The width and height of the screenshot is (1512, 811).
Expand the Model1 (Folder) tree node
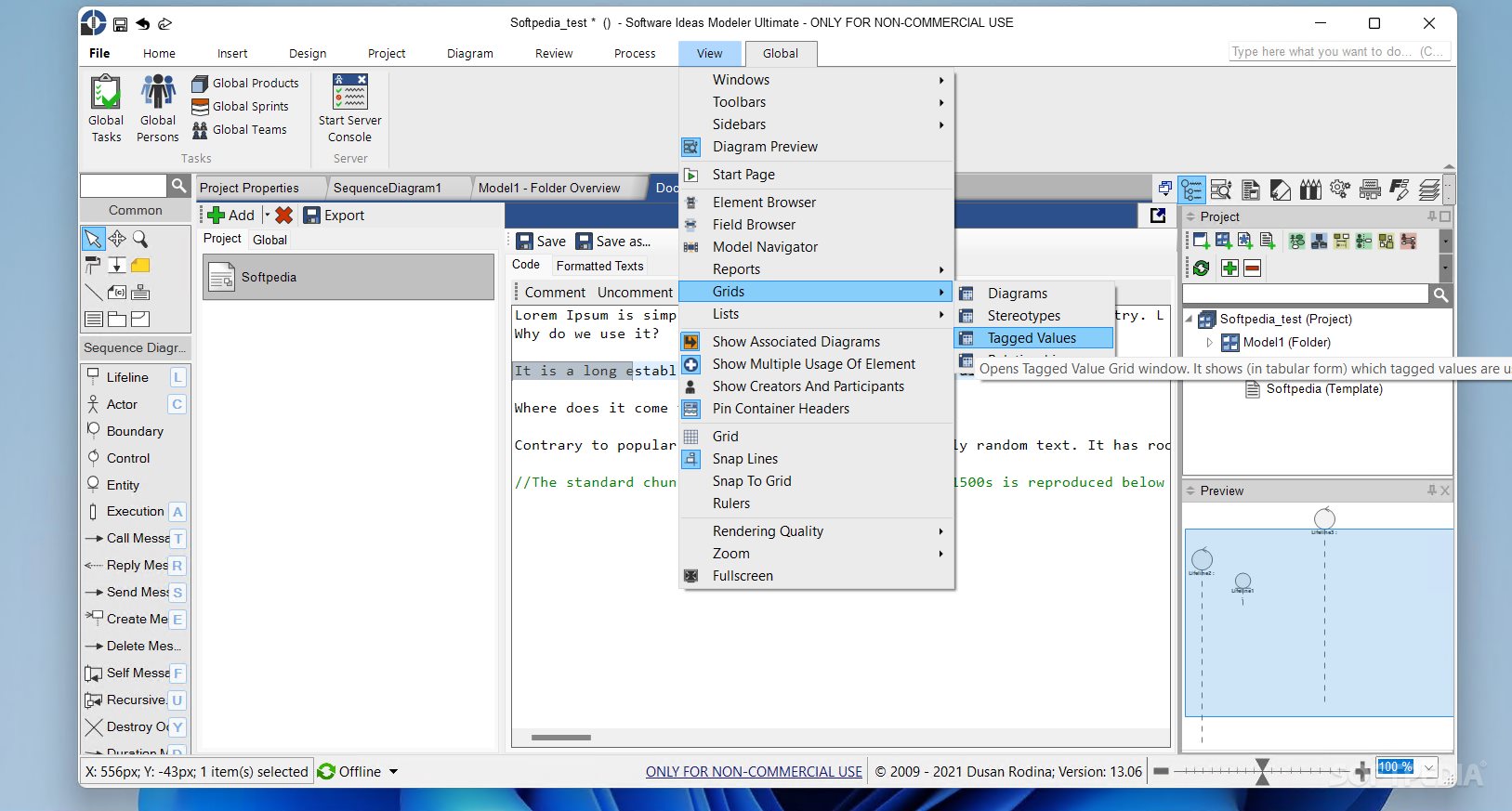1210,343
